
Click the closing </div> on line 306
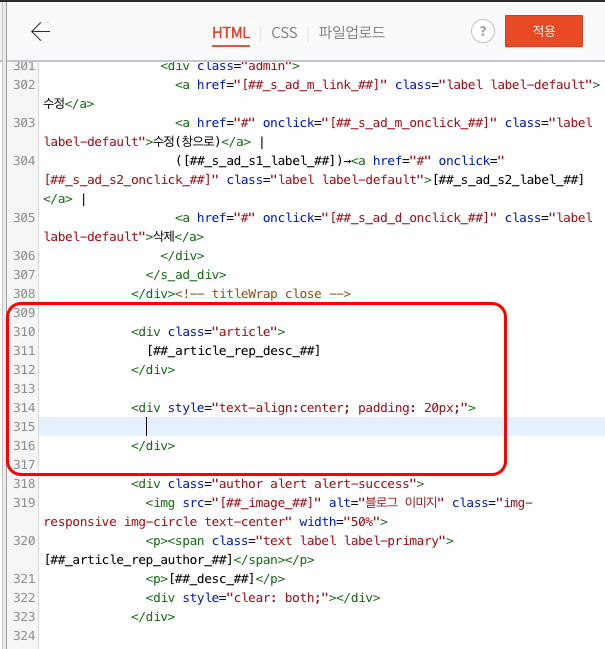182,256
